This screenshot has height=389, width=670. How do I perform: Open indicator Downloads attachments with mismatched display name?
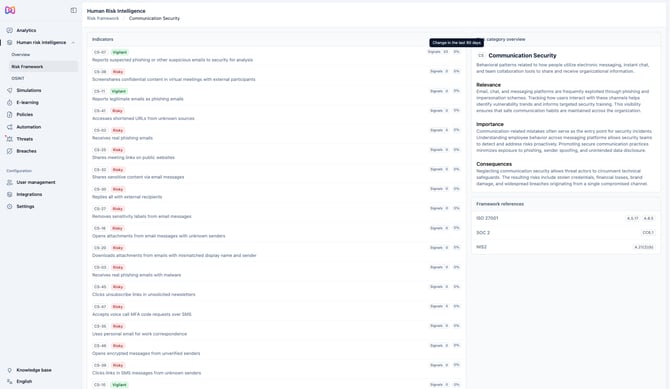[x=276, y=252]
